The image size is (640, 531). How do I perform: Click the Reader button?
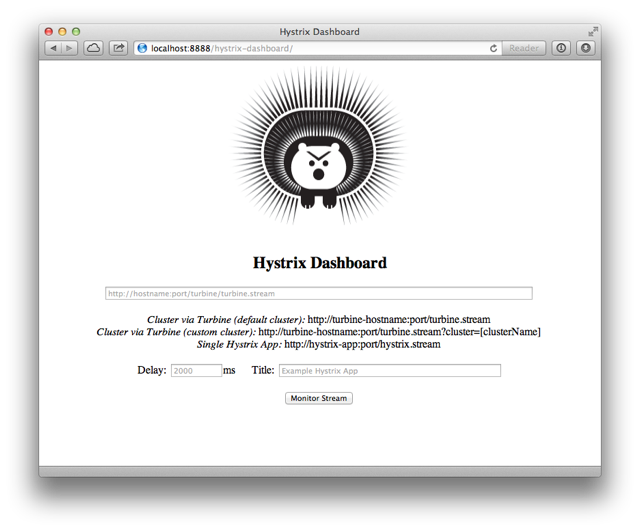(x=524, y=48)
